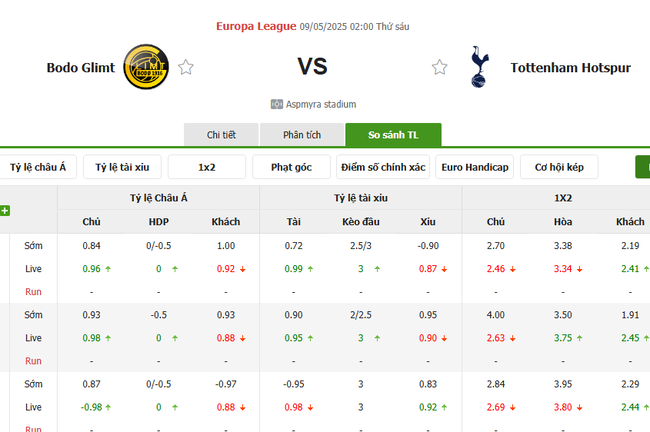Select the So sánh TL tab

click(393, 135)
